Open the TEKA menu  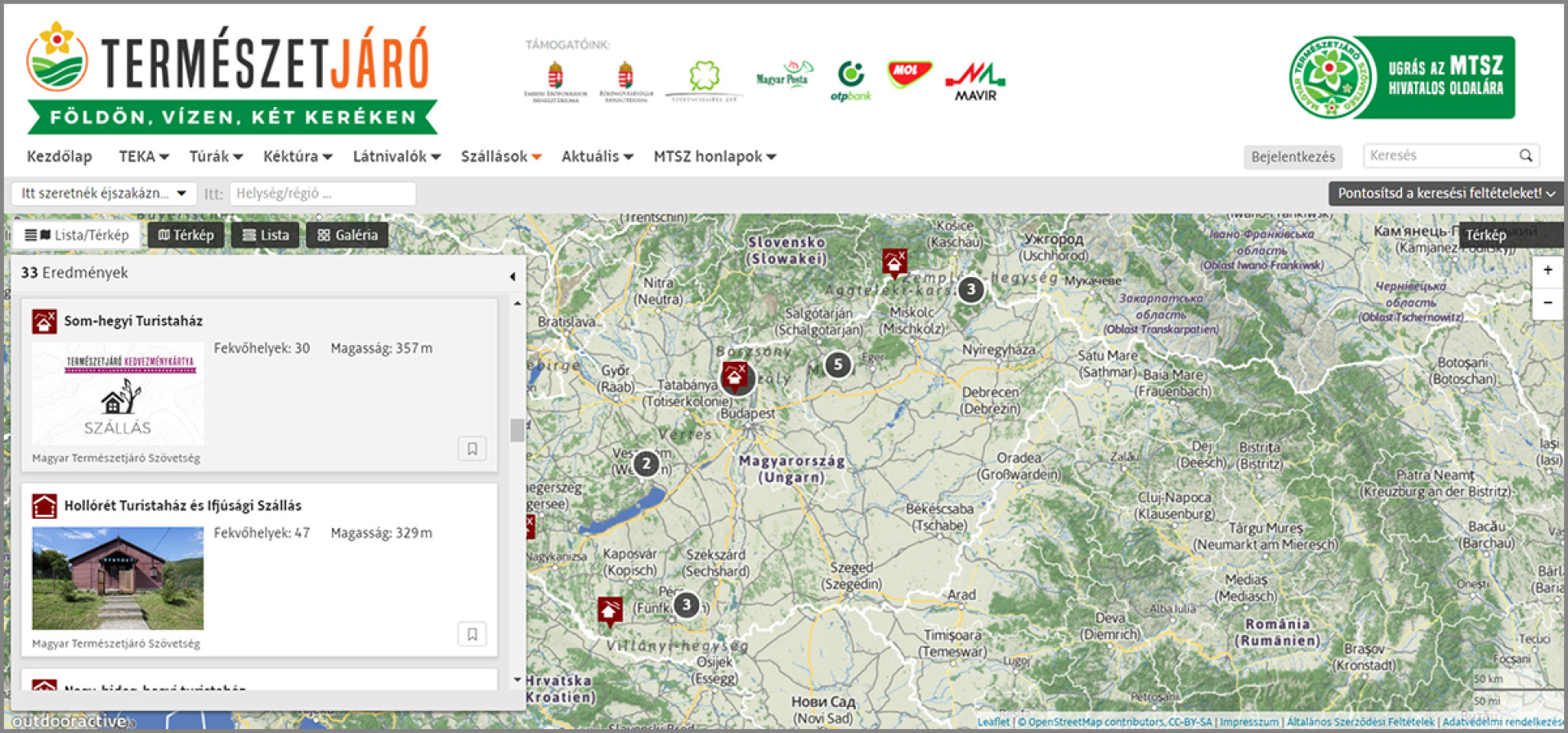(x=144, y=156)
